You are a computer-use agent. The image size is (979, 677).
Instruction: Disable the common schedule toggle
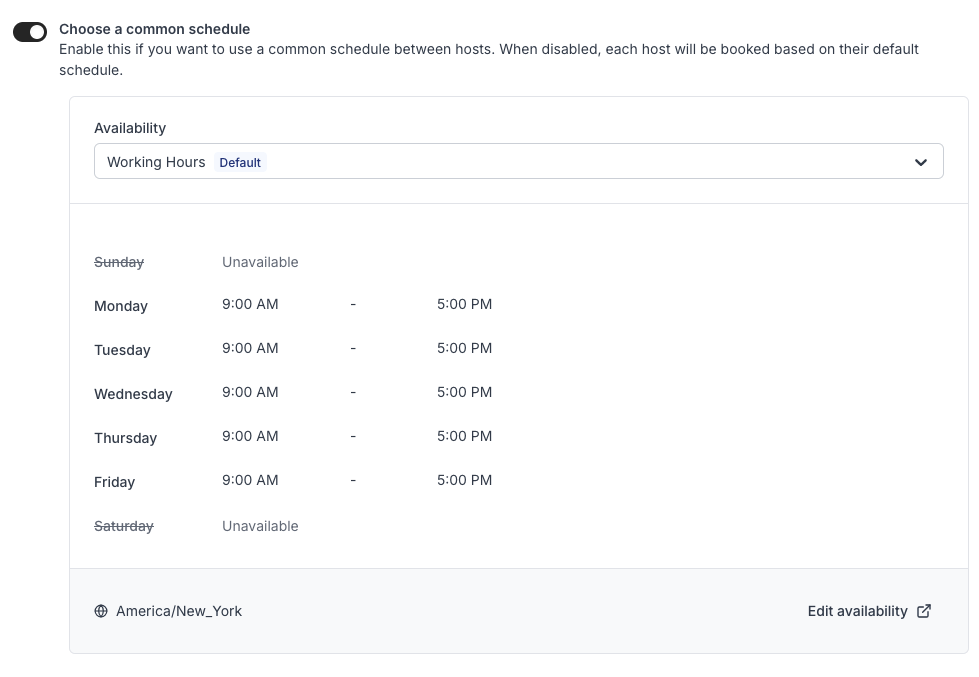(30, 32)
